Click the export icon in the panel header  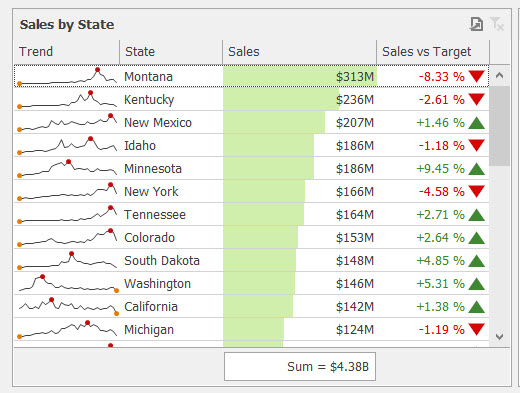coord(476,24)
